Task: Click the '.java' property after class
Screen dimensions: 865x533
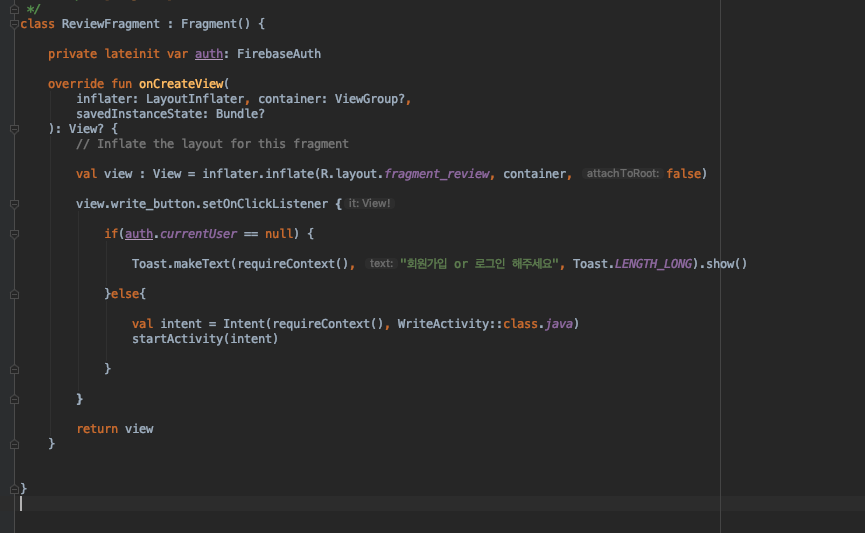Action: click(x=556, y=324)
